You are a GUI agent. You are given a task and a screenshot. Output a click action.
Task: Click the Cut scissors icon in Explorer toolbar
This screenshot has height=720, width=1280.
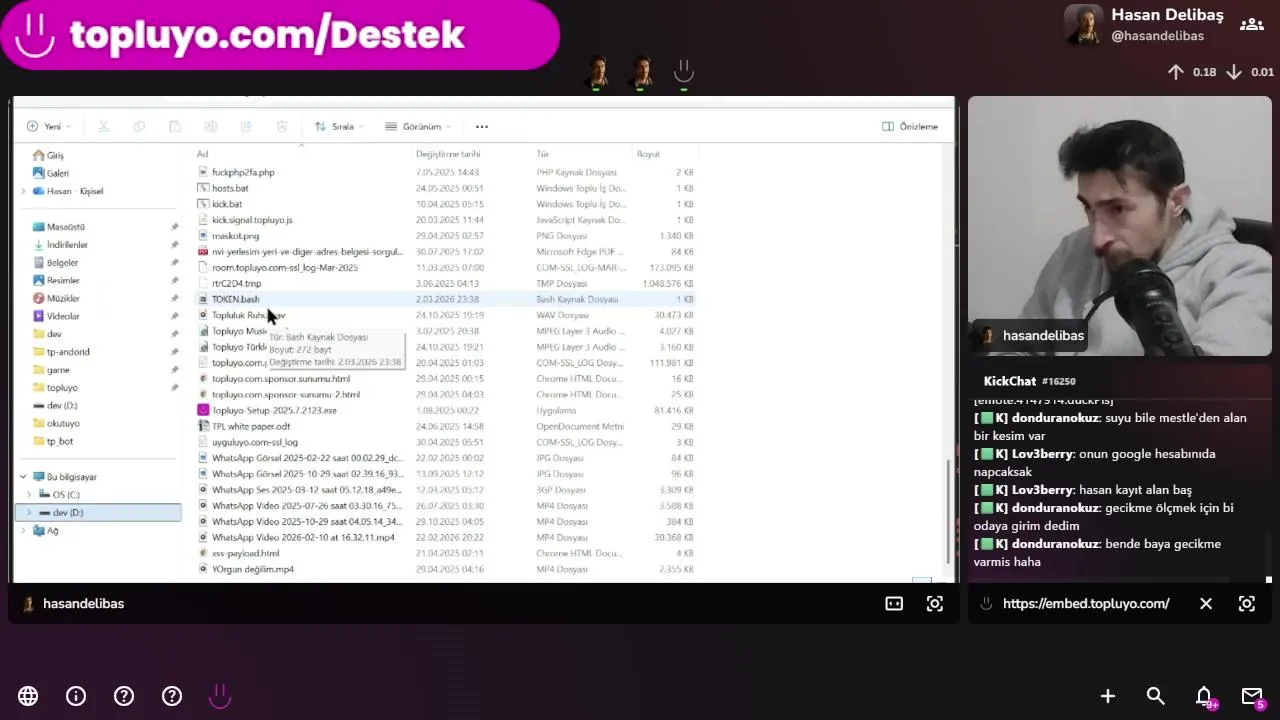click(104, 127)
